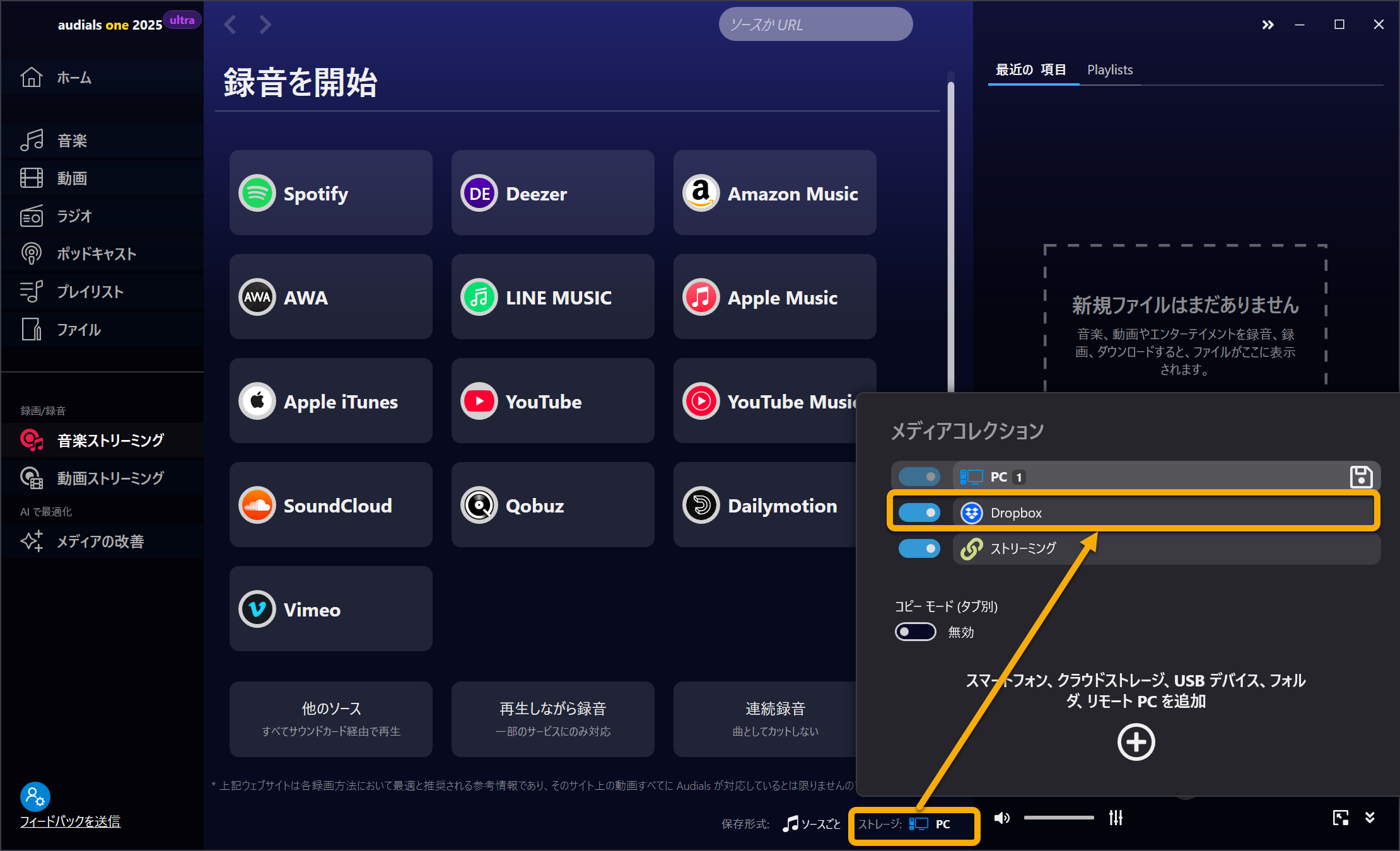Click the save icon on the PC row
The width and height of the screenshot is (1400, 851).
coord(1361,477)
